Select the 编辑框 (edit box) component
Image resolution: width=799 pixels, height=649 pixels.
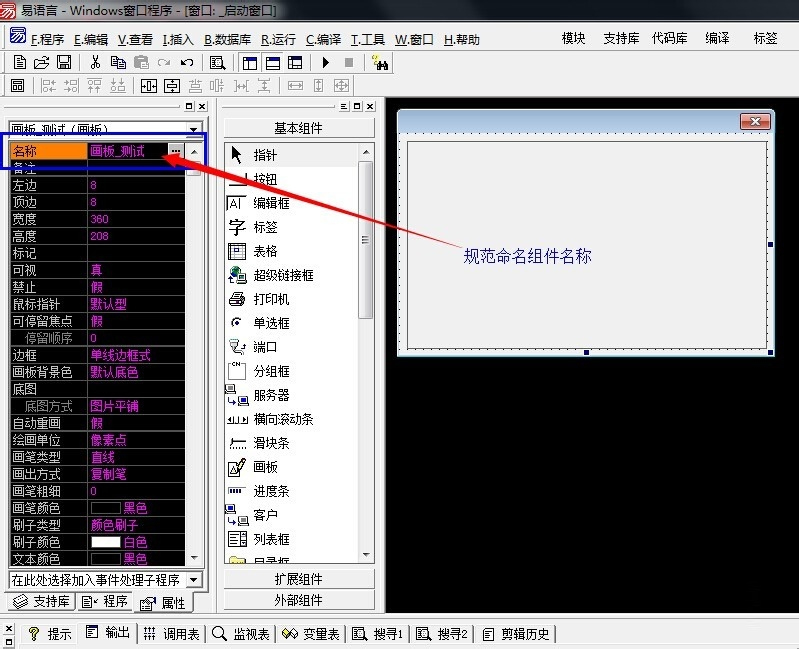pyautogui.click(x=270, y=203)
